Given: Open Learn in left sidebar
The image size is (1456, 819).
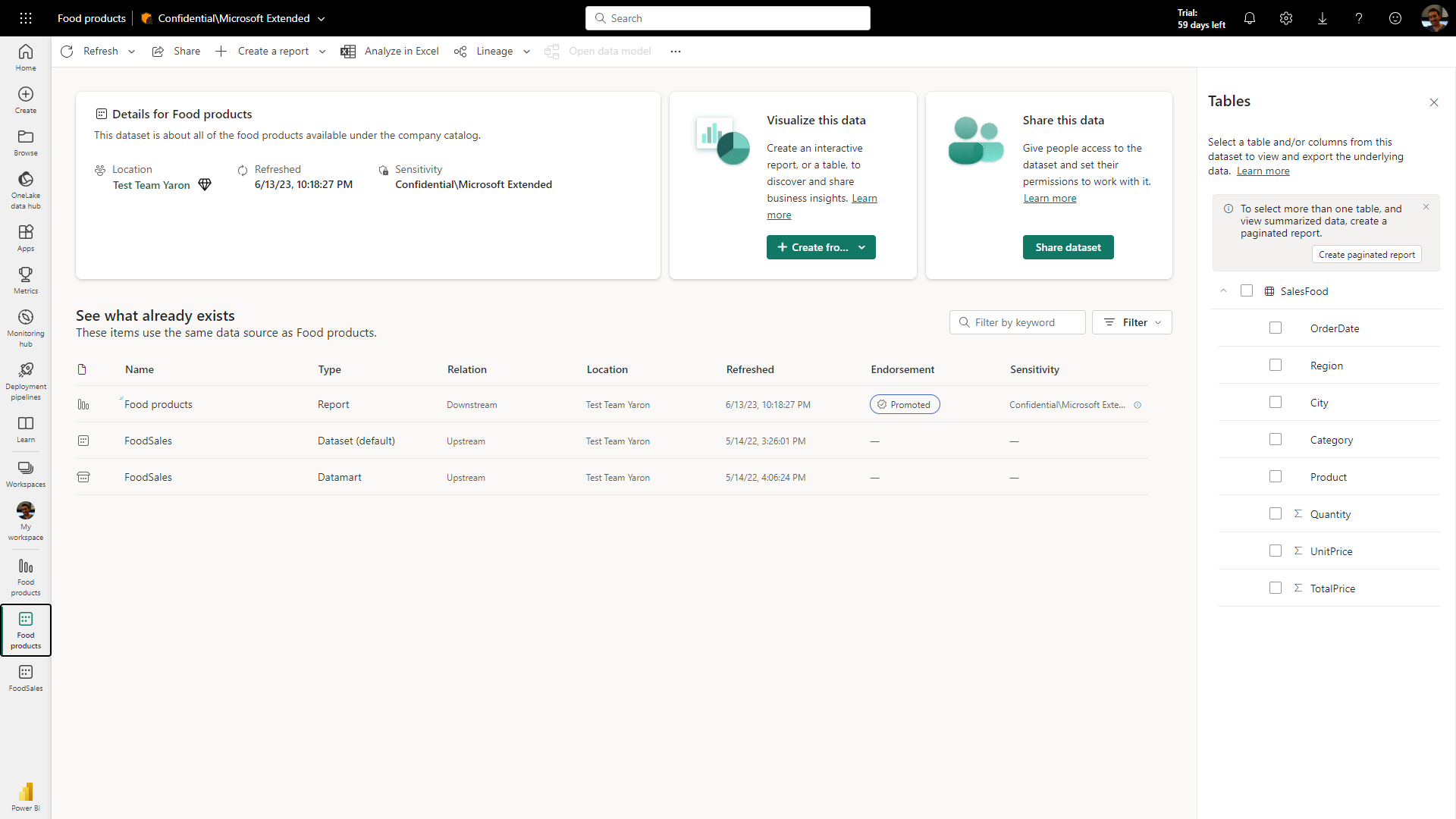Looking at the screenshot, I should [x=26, y=429].
